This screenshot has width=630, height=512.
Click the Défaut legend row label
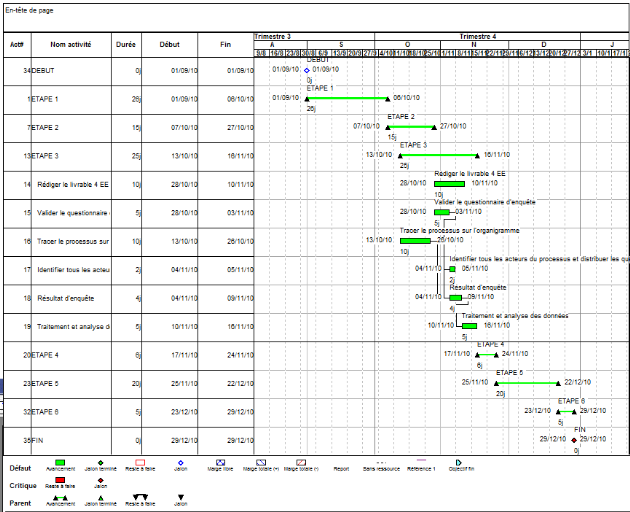point(20,468)
